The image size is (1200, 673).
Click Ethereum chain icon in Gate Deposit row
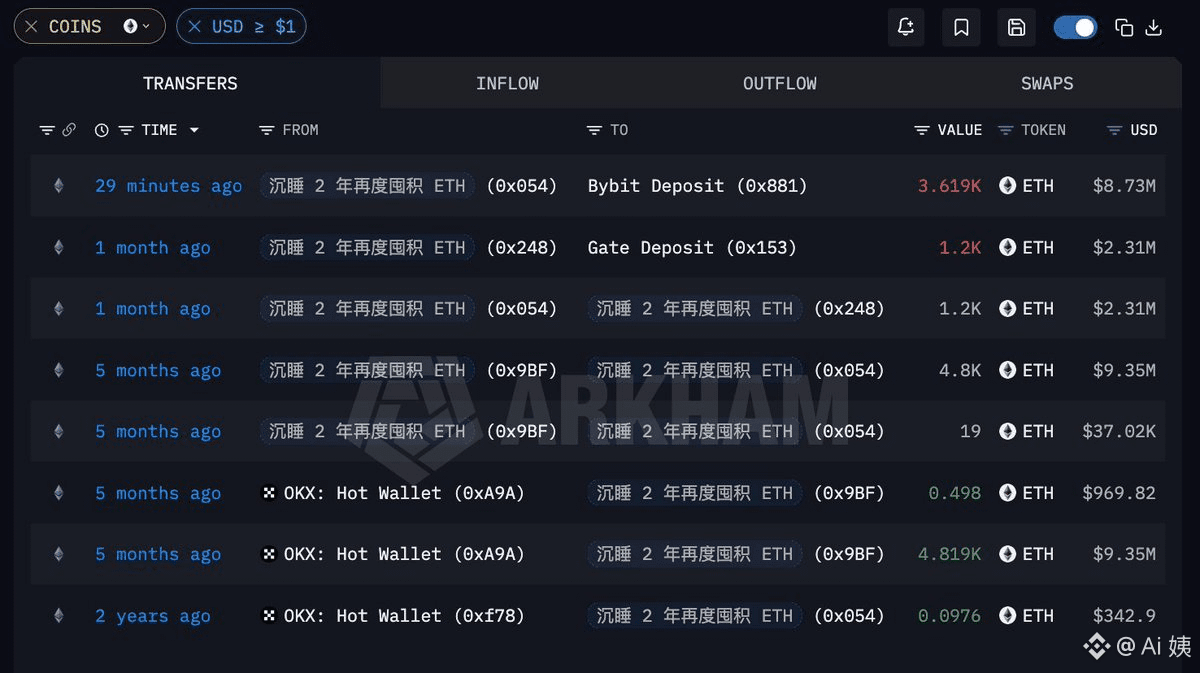(58, 248)
